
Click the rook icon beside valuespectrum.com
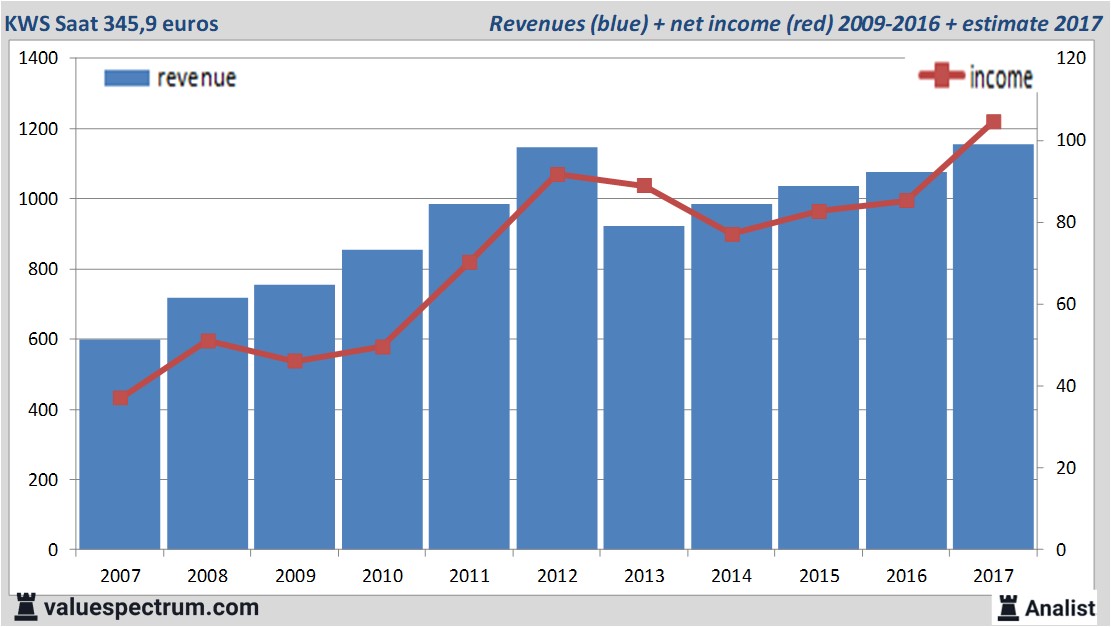(27, 607)
